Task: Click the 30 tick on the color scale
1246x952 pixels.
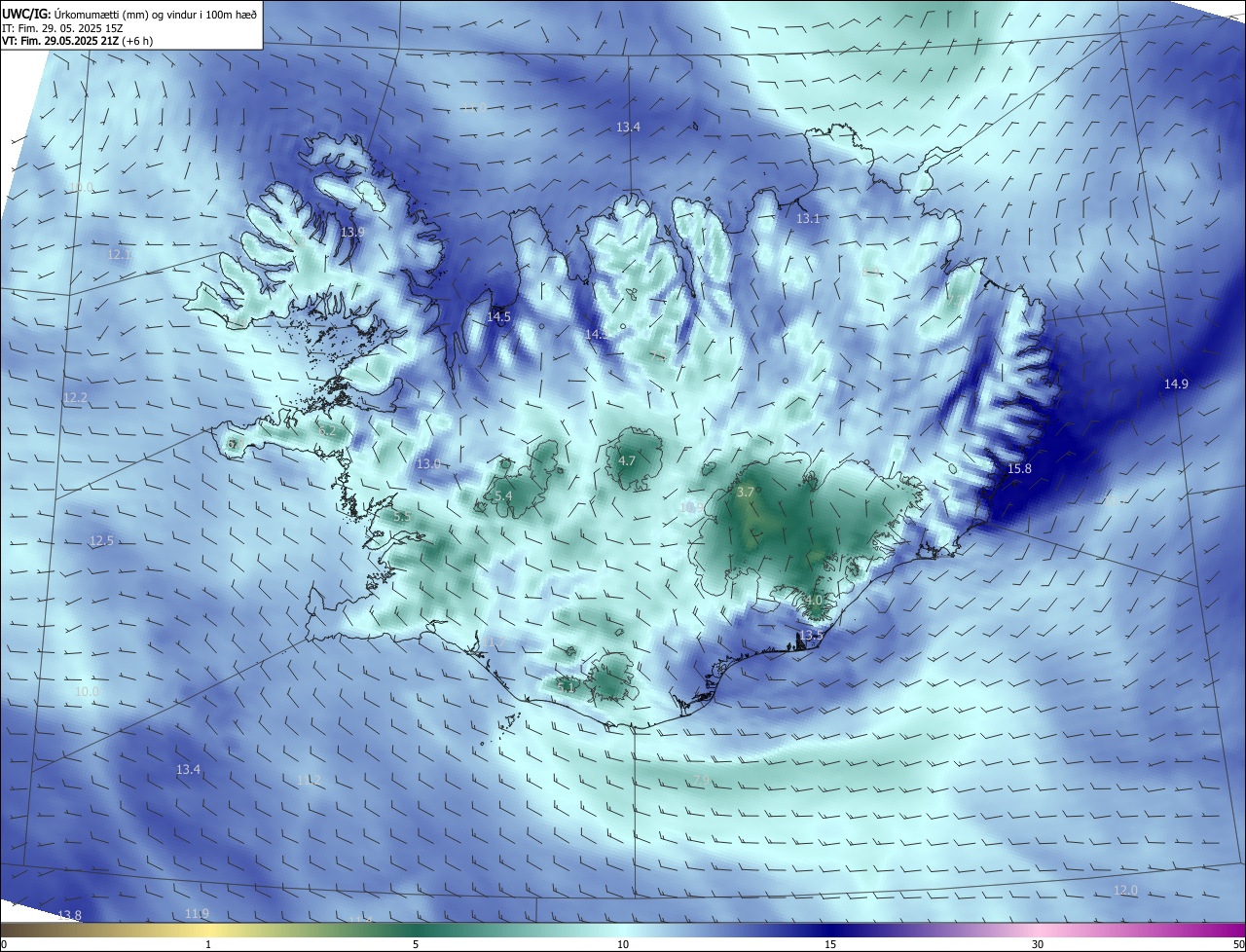Action: (x=1038, y=944)
